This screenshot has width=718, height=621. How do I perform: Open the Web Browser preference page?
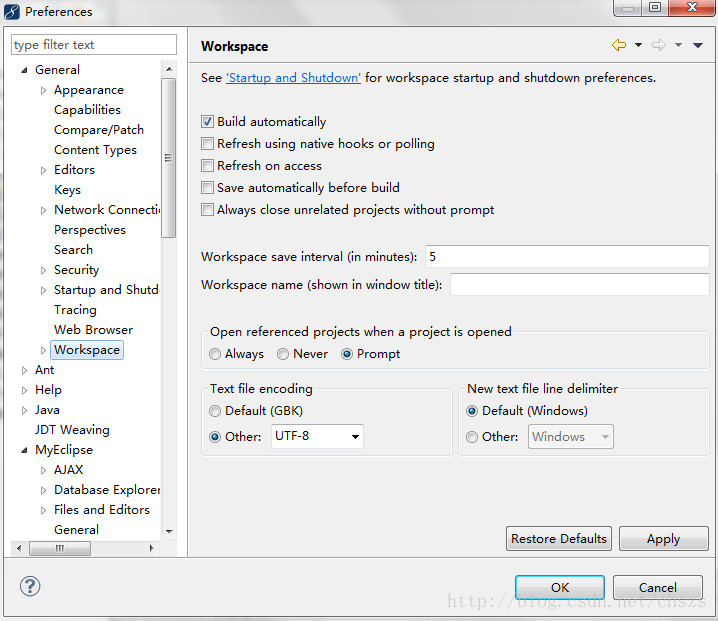click(93, 330)
